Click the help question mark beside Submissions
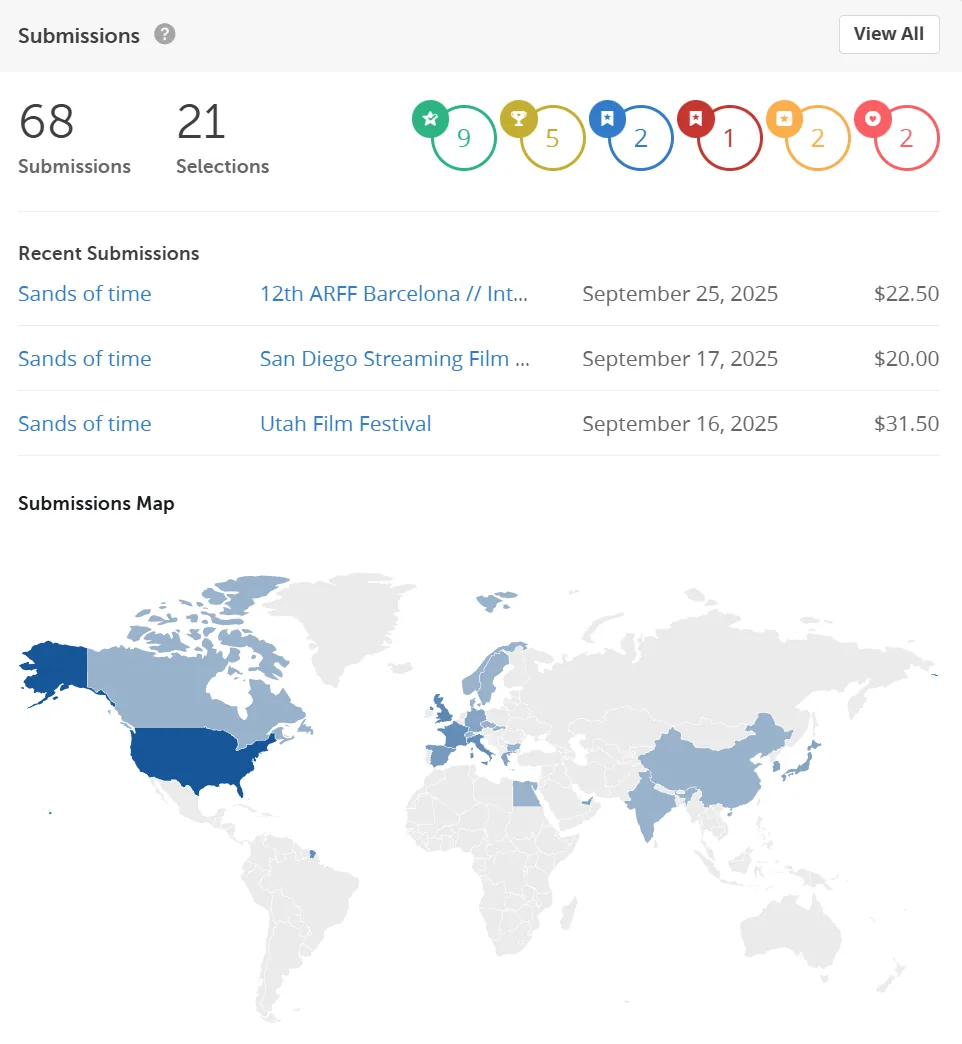 tap(164, 34)
